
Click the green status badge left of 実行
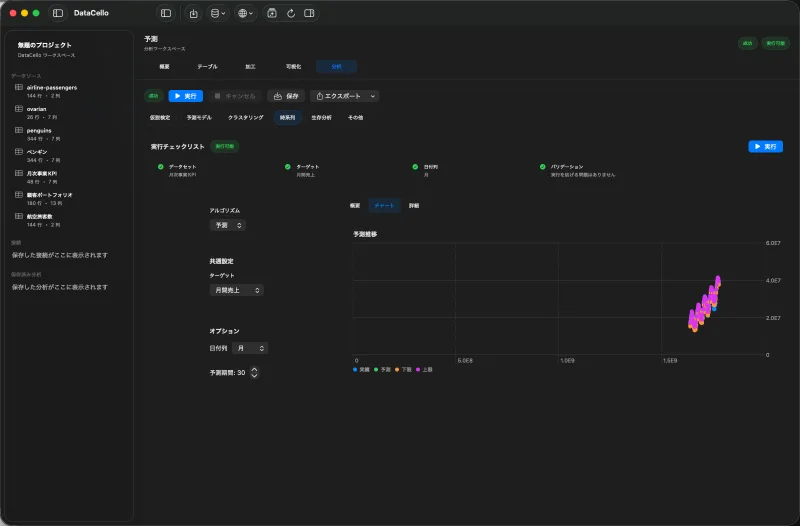point(154,96)
